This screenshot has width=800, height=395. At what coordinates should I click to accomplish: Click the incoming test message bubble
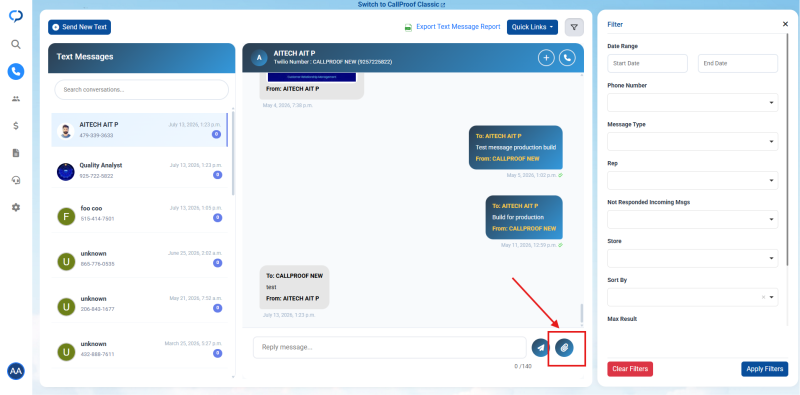click(294, 287)
